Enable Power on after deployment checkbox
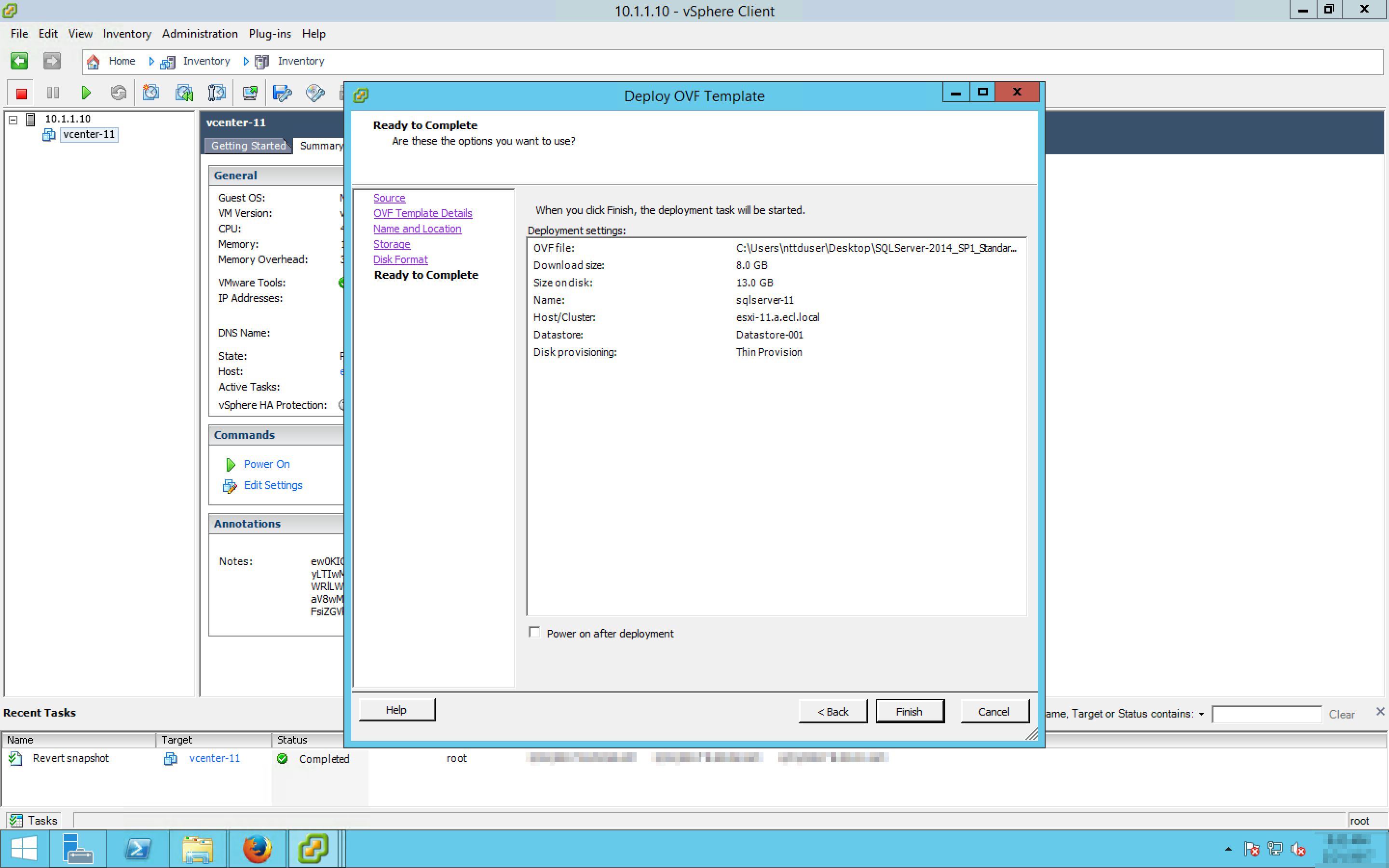The image size is (1389, 868). coord(534,633)
